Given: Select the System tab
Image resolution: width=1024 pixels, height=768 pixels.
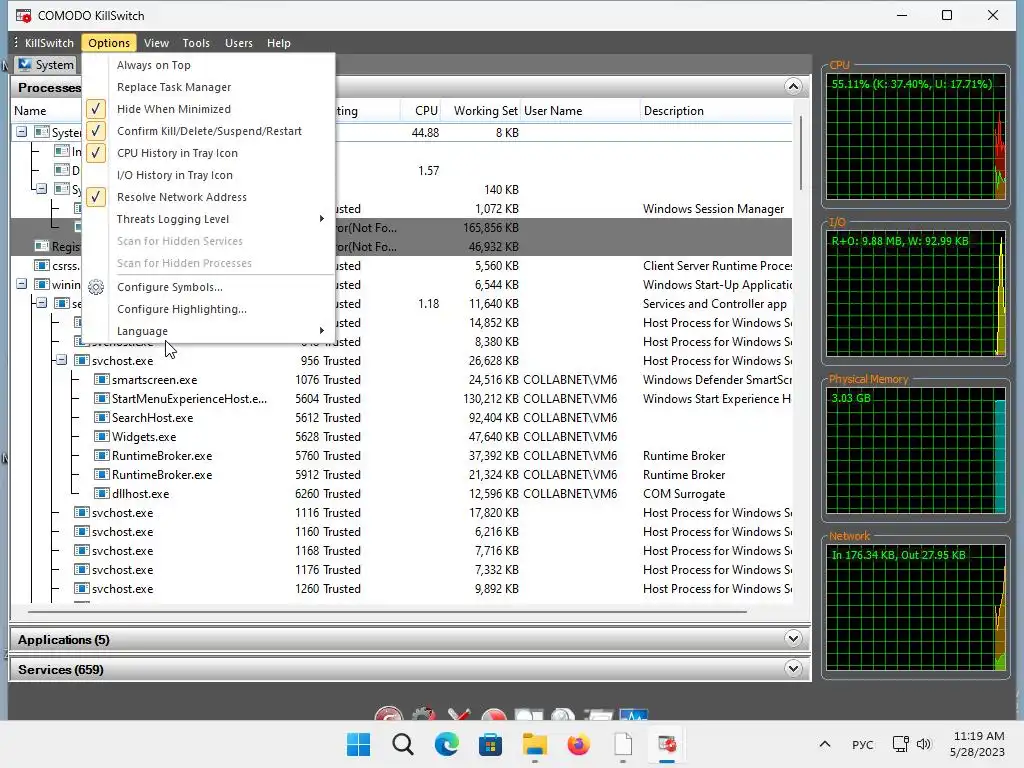Looking at the screenshot, I should (46, 65).
